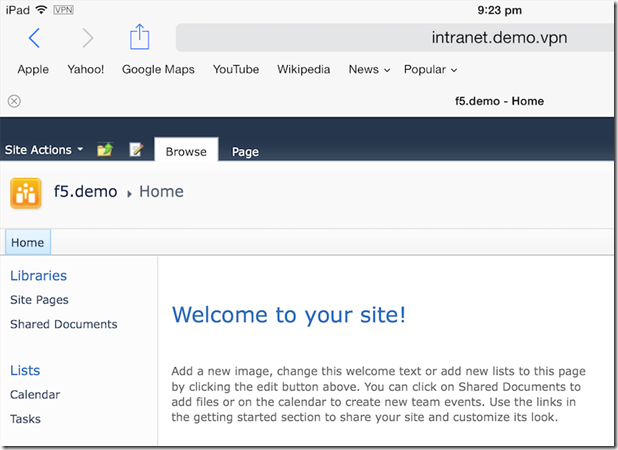Open the Google Maps bookmark
The width and height of the screenshot is (618, 450).
[158, 69]
